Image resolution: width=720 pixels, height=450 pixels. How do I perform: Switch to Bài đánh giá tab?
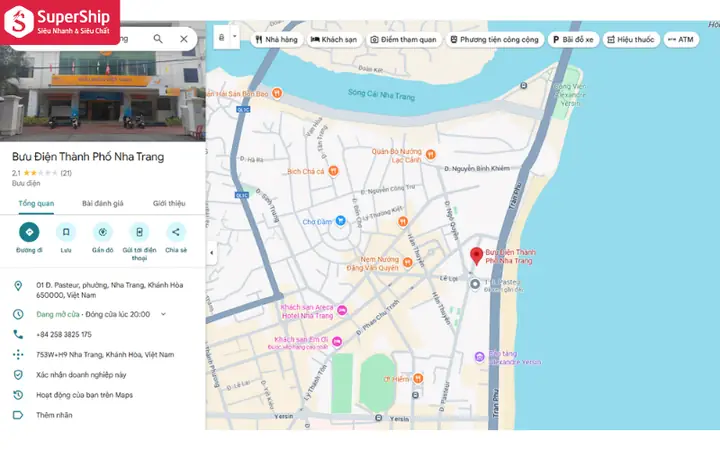(102, 203)
